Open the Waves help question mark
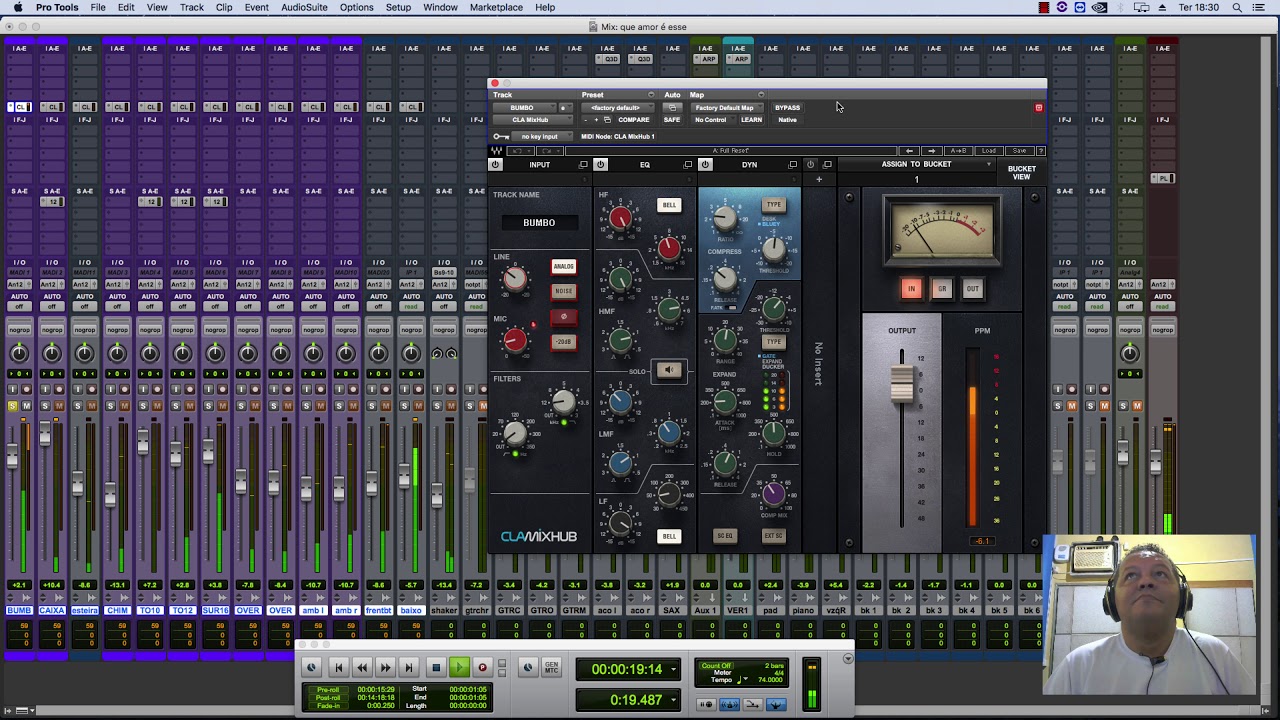Screen dimensions: 1280x720 click(x=1040, y=151)
